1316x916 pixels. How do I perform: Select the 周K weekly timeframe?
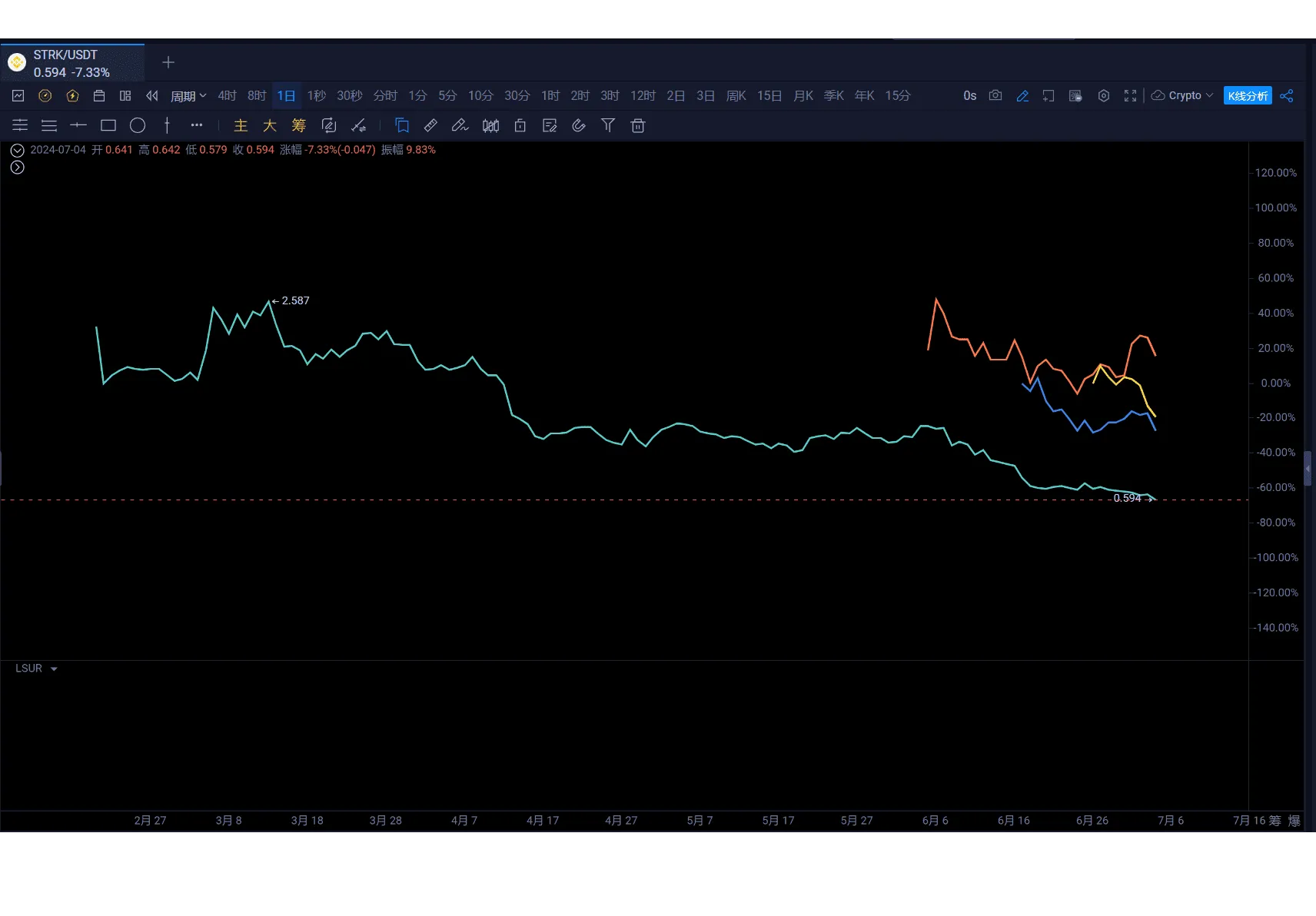pos(736,95)
